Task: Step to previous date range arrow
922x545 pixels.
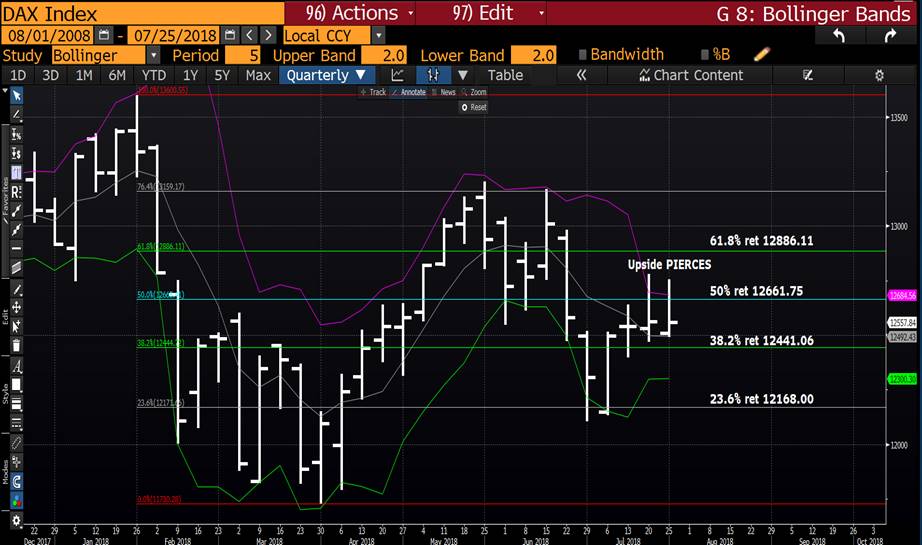Action: point(249,35)
